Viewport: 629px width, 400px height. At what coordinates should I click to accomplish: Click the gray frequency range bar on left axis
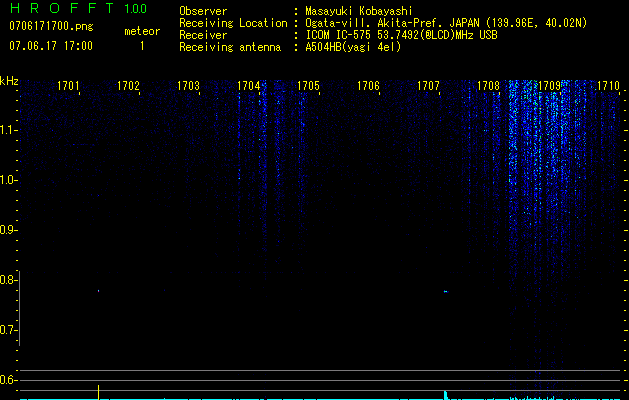[x=19, y=309]
